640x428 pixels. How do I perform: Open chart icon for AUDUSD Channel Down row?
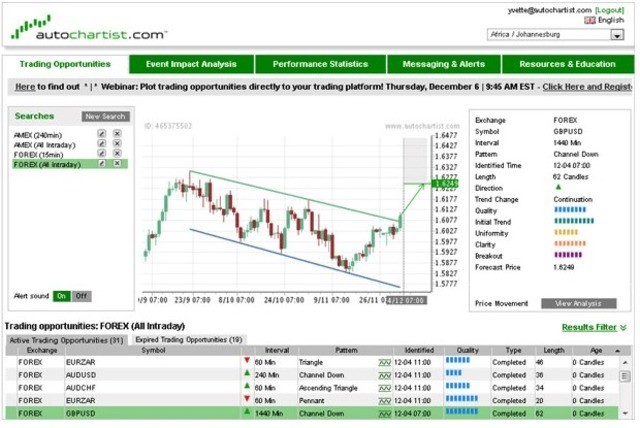(x=384, y=375)
